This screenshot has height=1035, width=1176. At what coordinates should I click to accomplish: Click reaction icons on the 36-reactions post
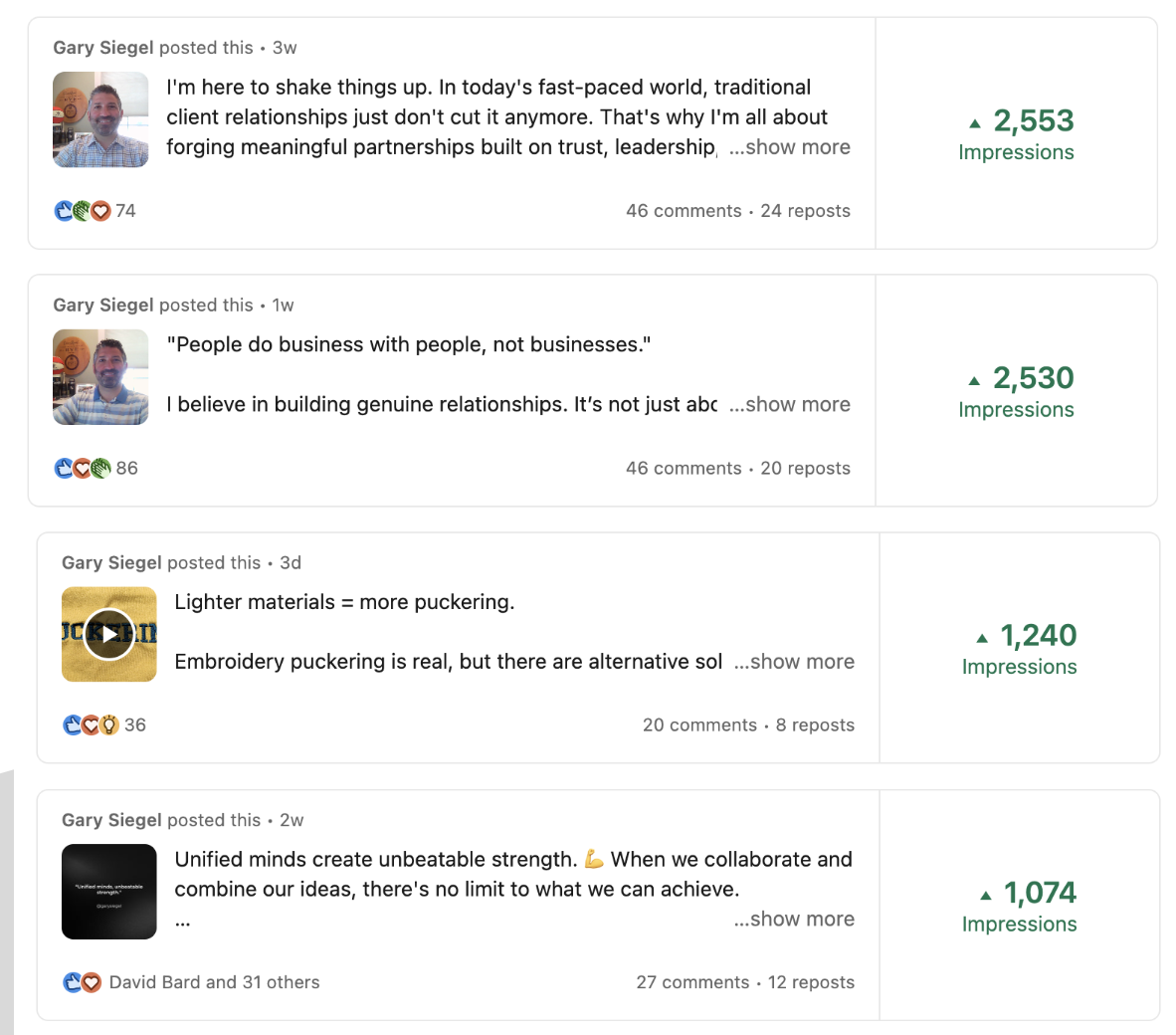pos(91,725)
